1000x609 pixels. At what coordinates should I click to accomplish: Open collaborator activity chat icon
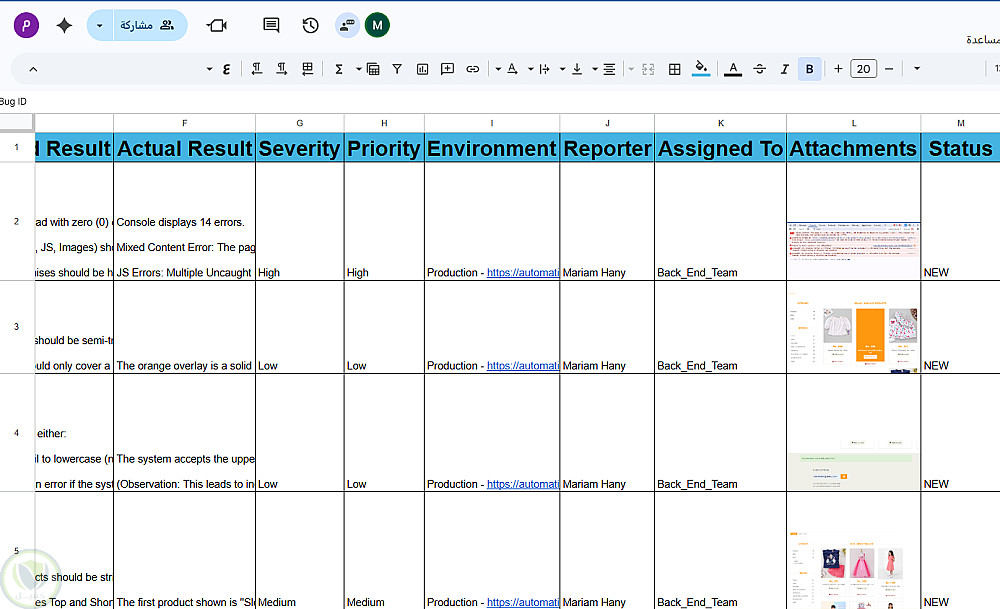pyautogui.click(x=347, y=26)
